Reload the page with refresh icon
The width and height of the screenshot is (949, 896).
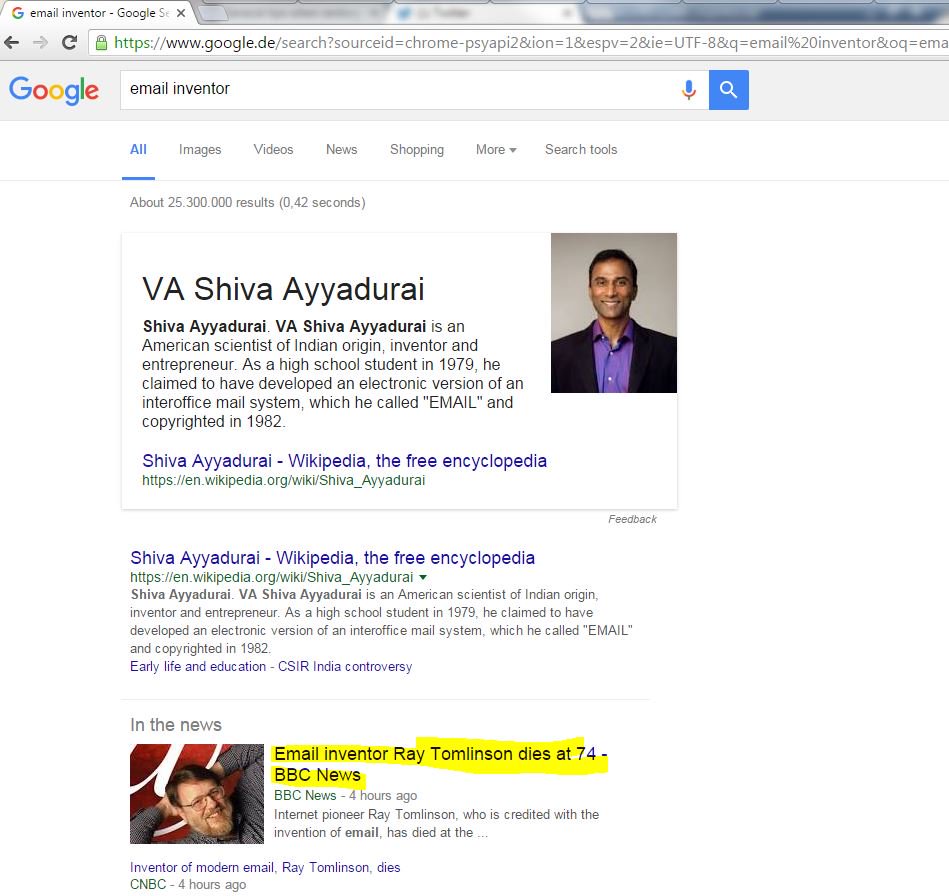click(70, 42)
